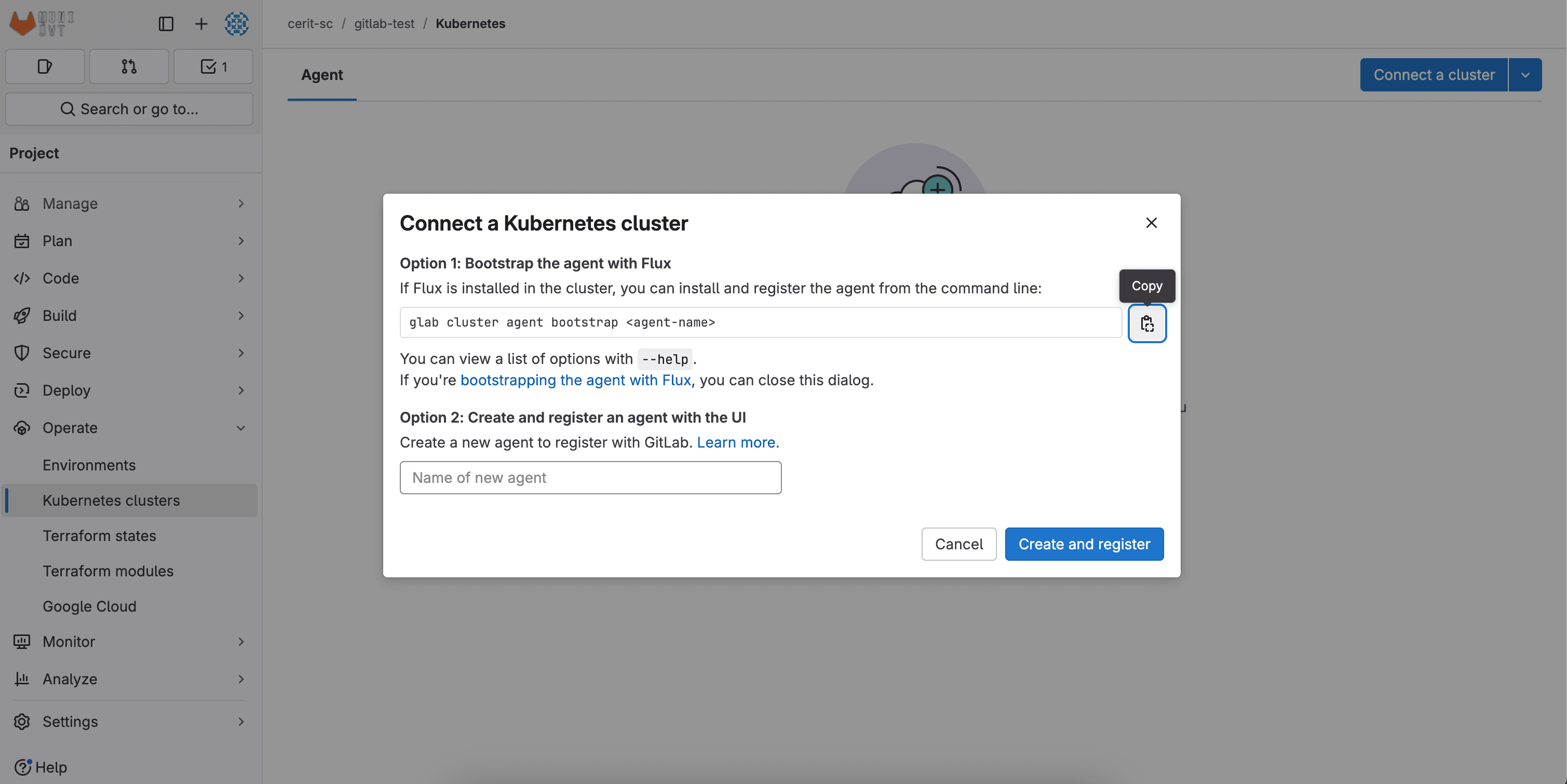Image resolution: width=1567 pixels, height=784 pixels.
Task: Copy the glab bootstrap command via clipboard icon
Action: 1146,323
